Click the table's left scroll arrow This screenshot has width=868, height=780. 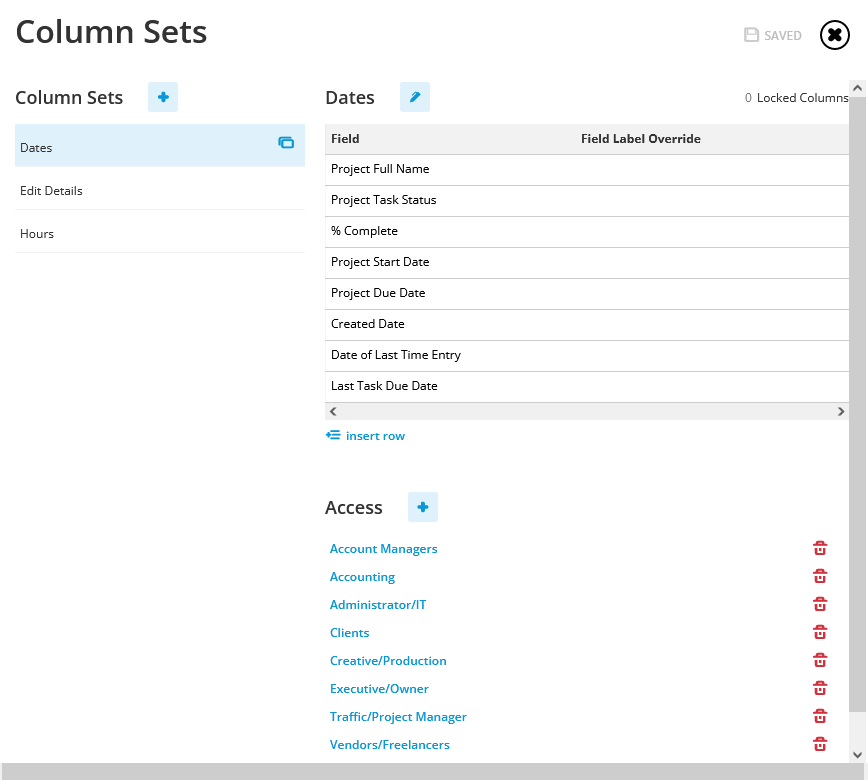pyautogui.click(x=333, y=411)
